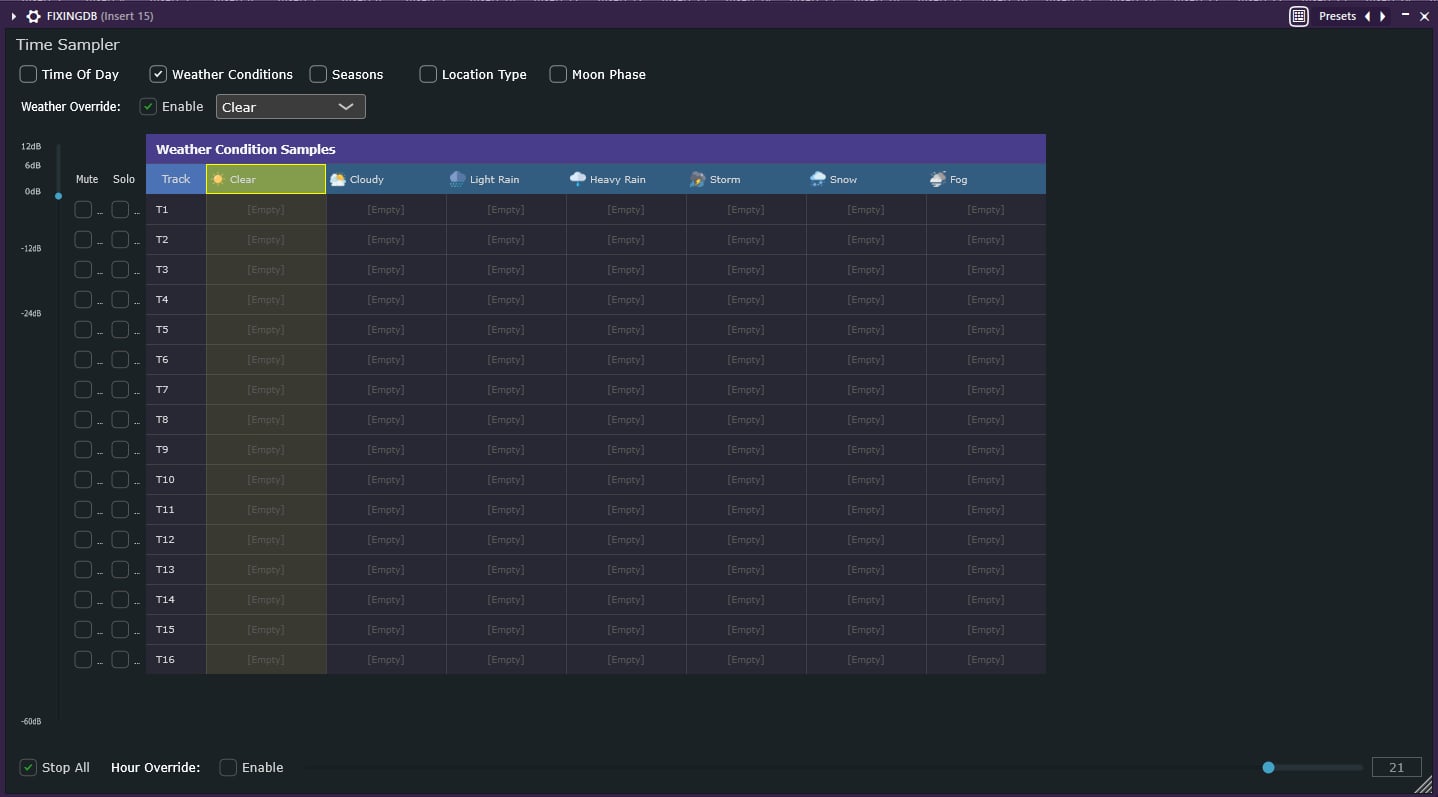1438x797 pixels.
Task: Open the preset browser grid icon
Action: [x=1298, y=16]
